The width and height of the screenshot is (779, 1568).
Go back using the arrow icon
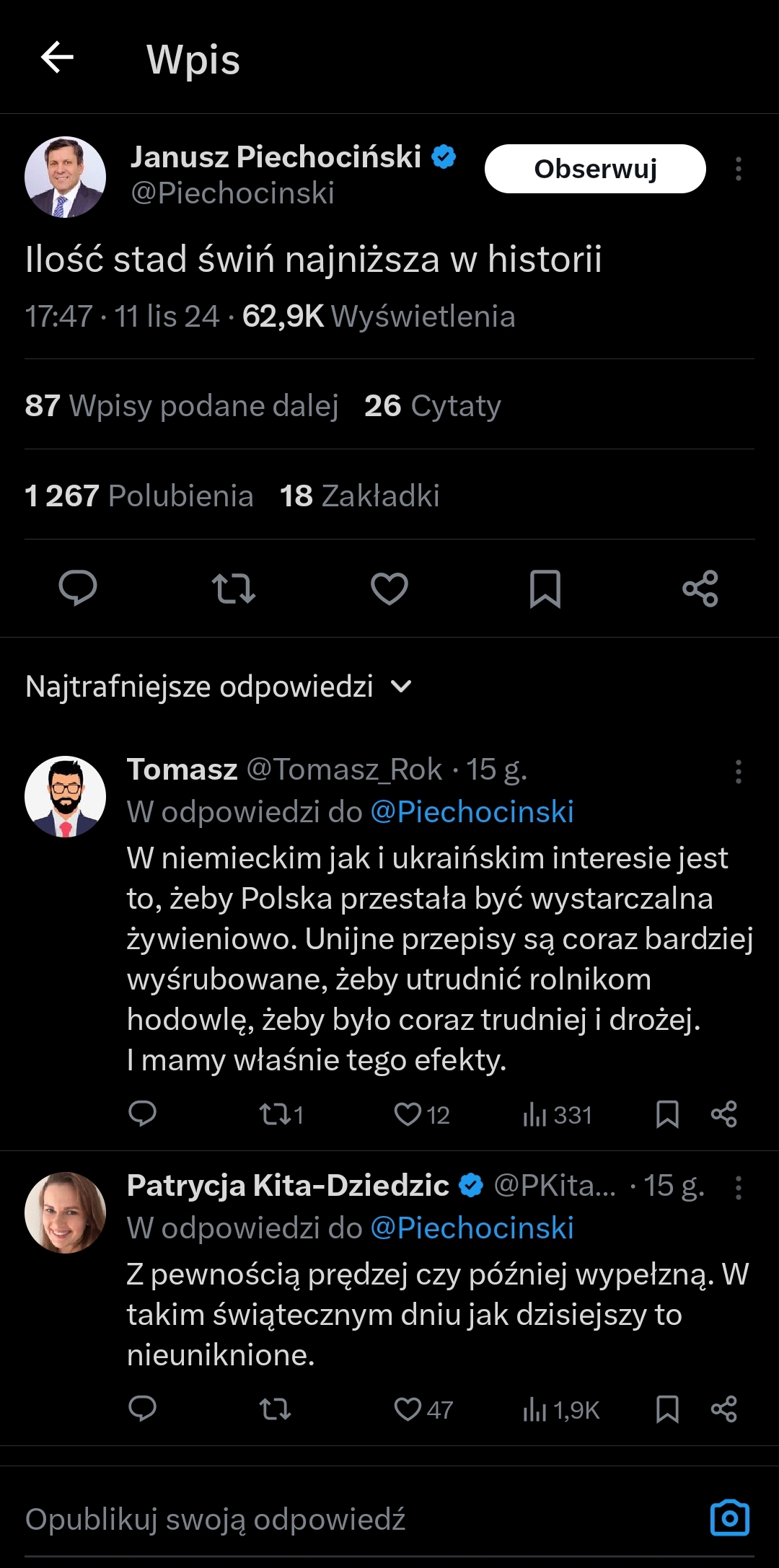(58, 58)
